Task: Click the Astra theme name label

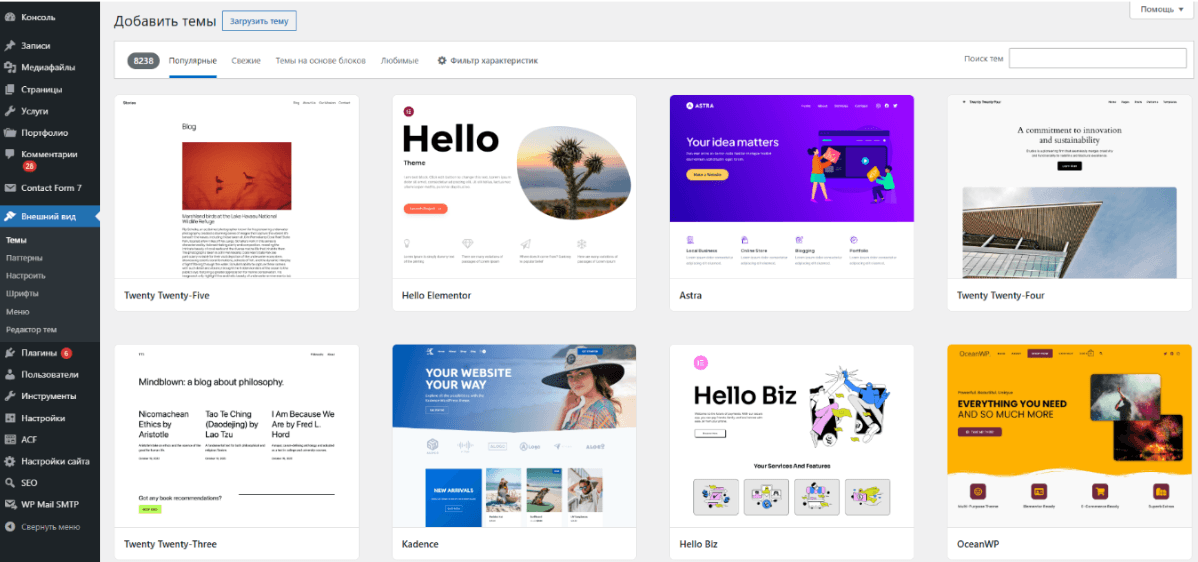Action: [x=691, y=295]
